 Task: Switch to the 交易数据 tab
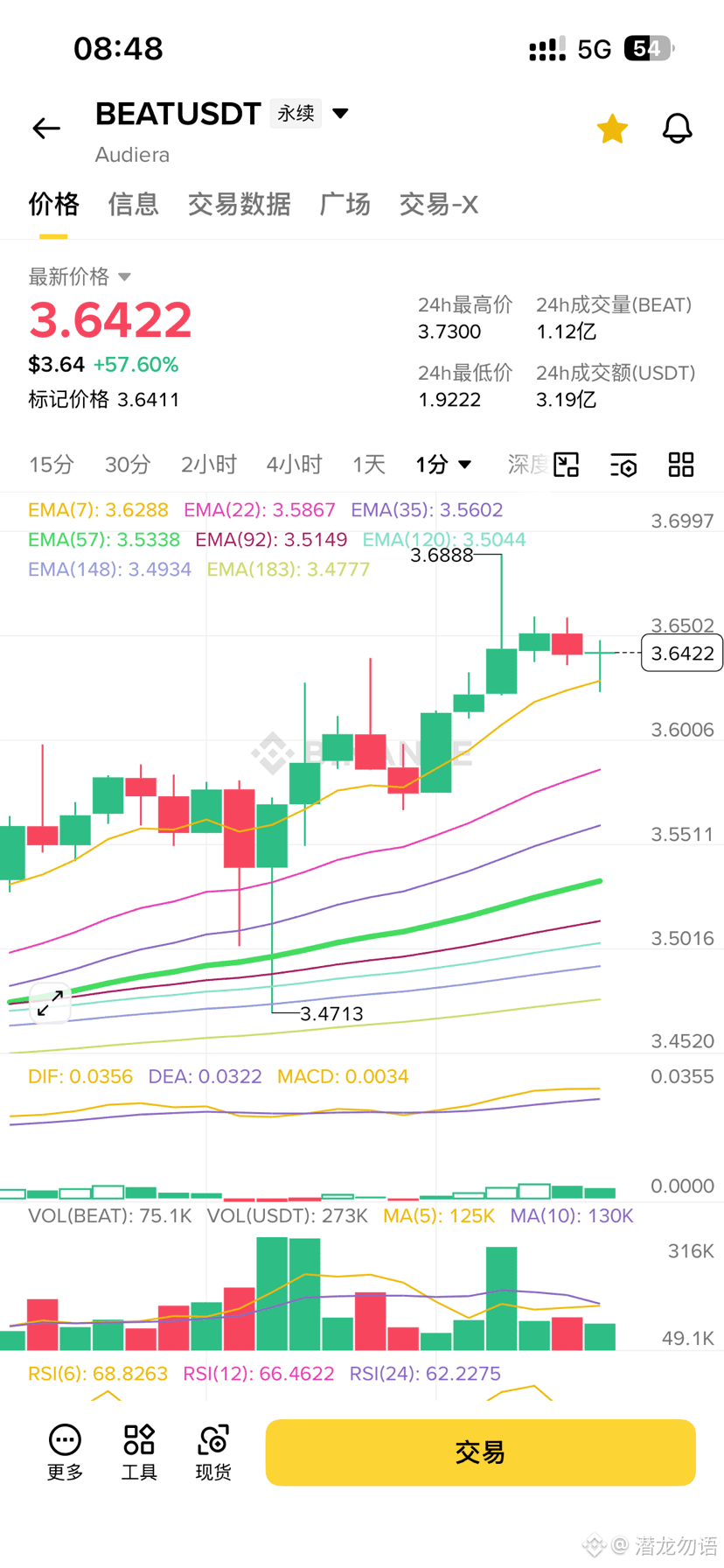(239, 204)
